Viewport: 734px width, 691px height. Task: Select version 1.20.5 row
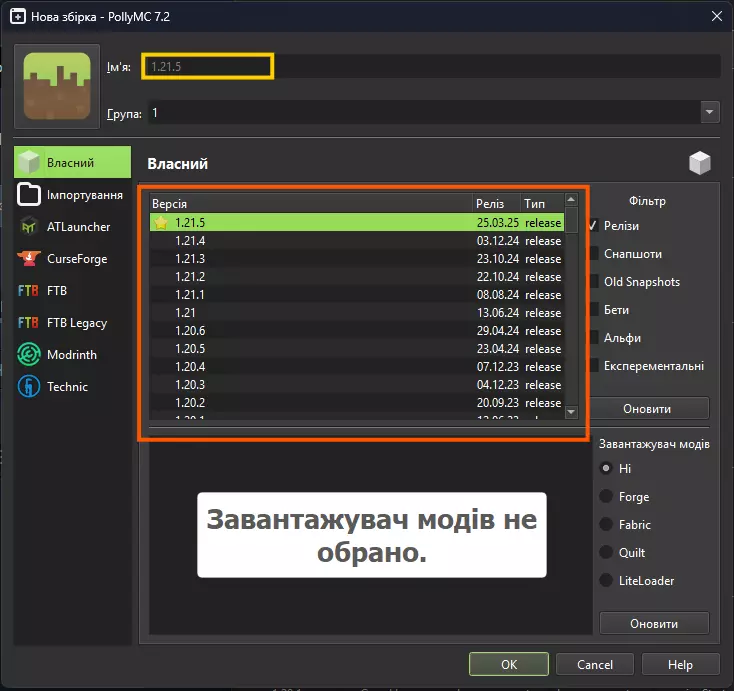[357, 349]
